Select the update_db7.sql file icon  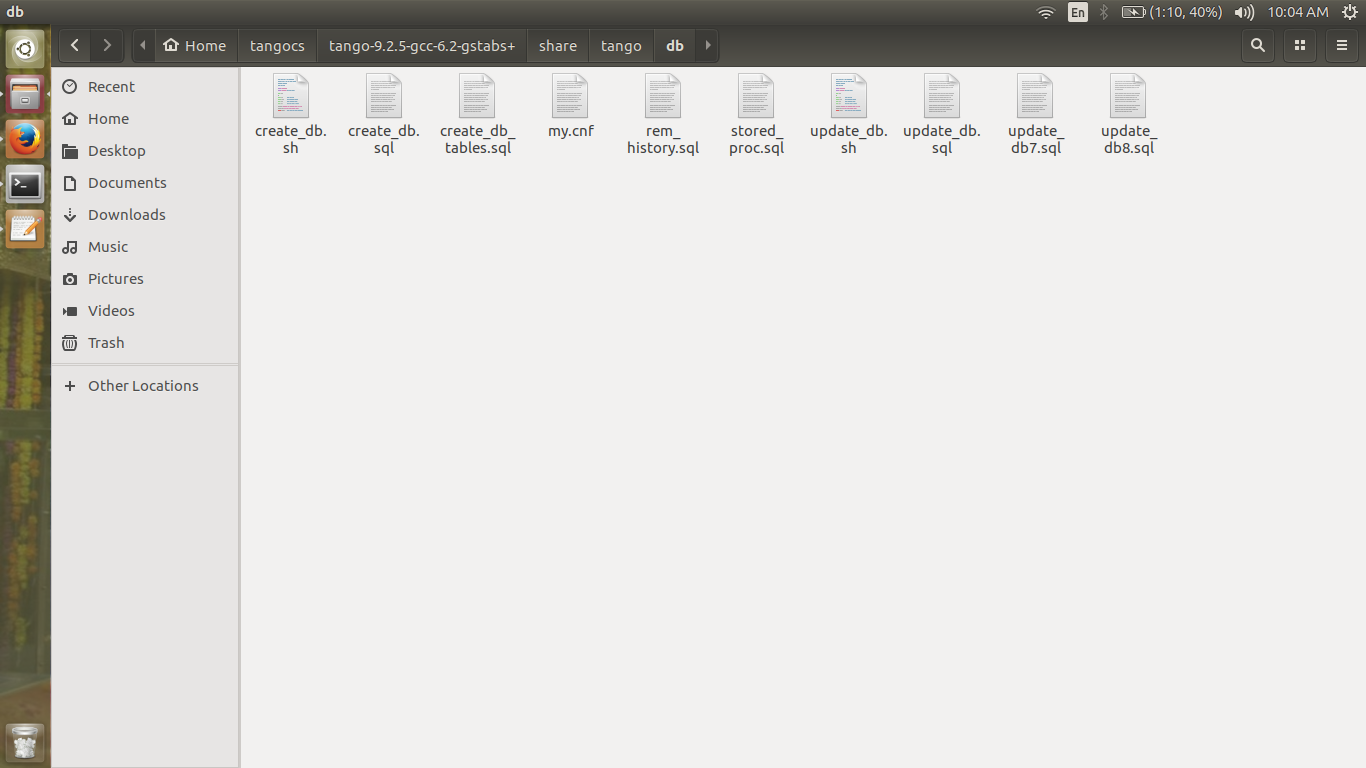click(x=1035, y=96)
